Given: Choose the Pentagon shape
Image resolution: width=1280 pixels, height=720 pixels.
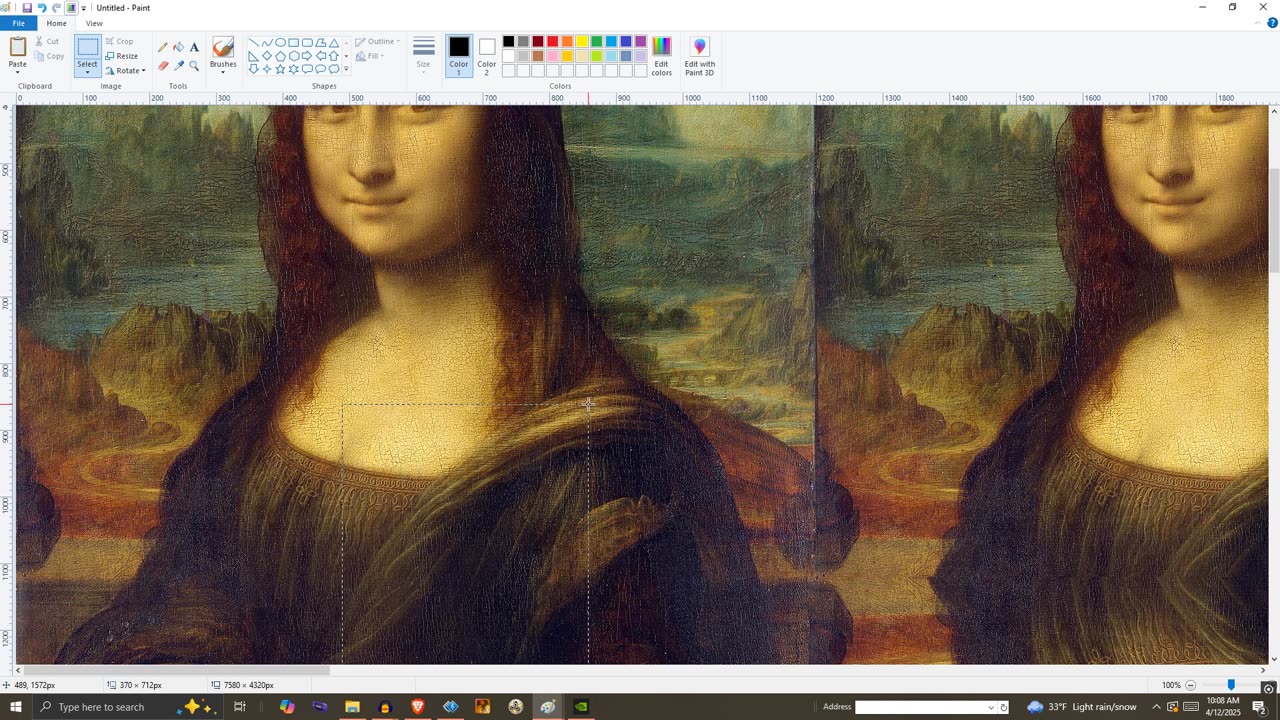Looking at the screenshot, I should pos(281,56).
